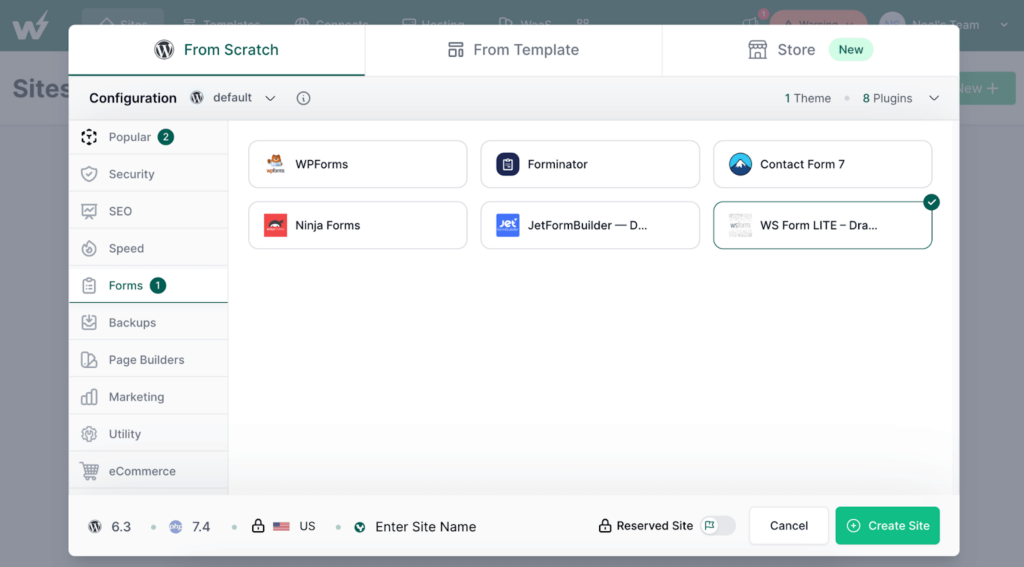Viewport: 1024px width, 567px height.
Task: Click the eCommerce category label
Action: coord(142,471)
